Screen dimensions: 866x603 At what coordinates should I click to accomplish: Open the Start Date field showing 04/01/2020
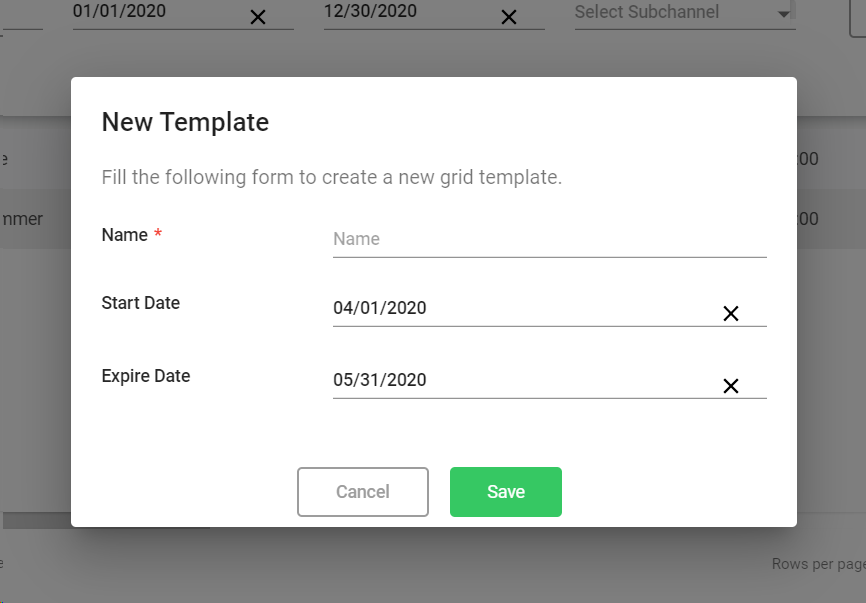coord(520,308)
